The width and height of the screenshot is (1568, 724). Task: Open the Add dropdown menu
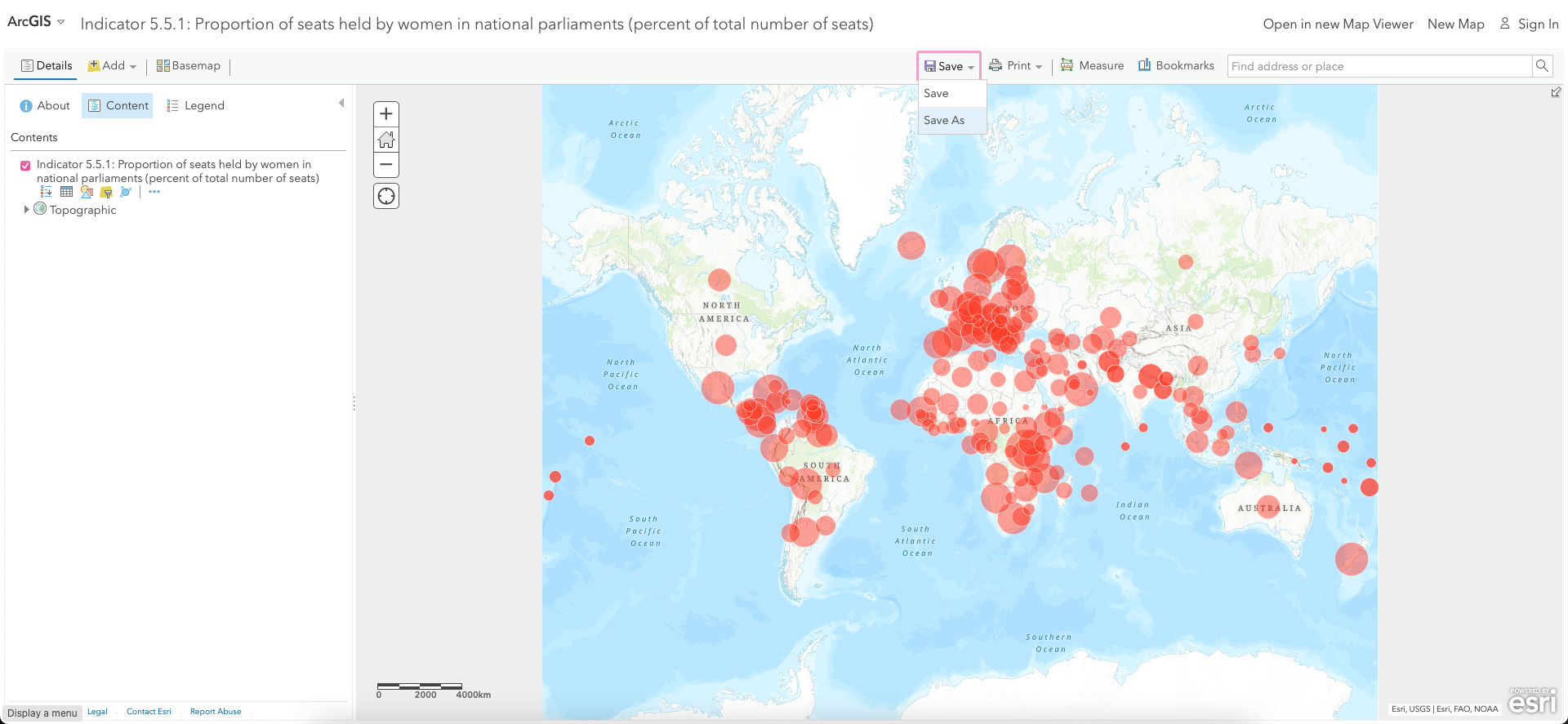pos(112,65)
